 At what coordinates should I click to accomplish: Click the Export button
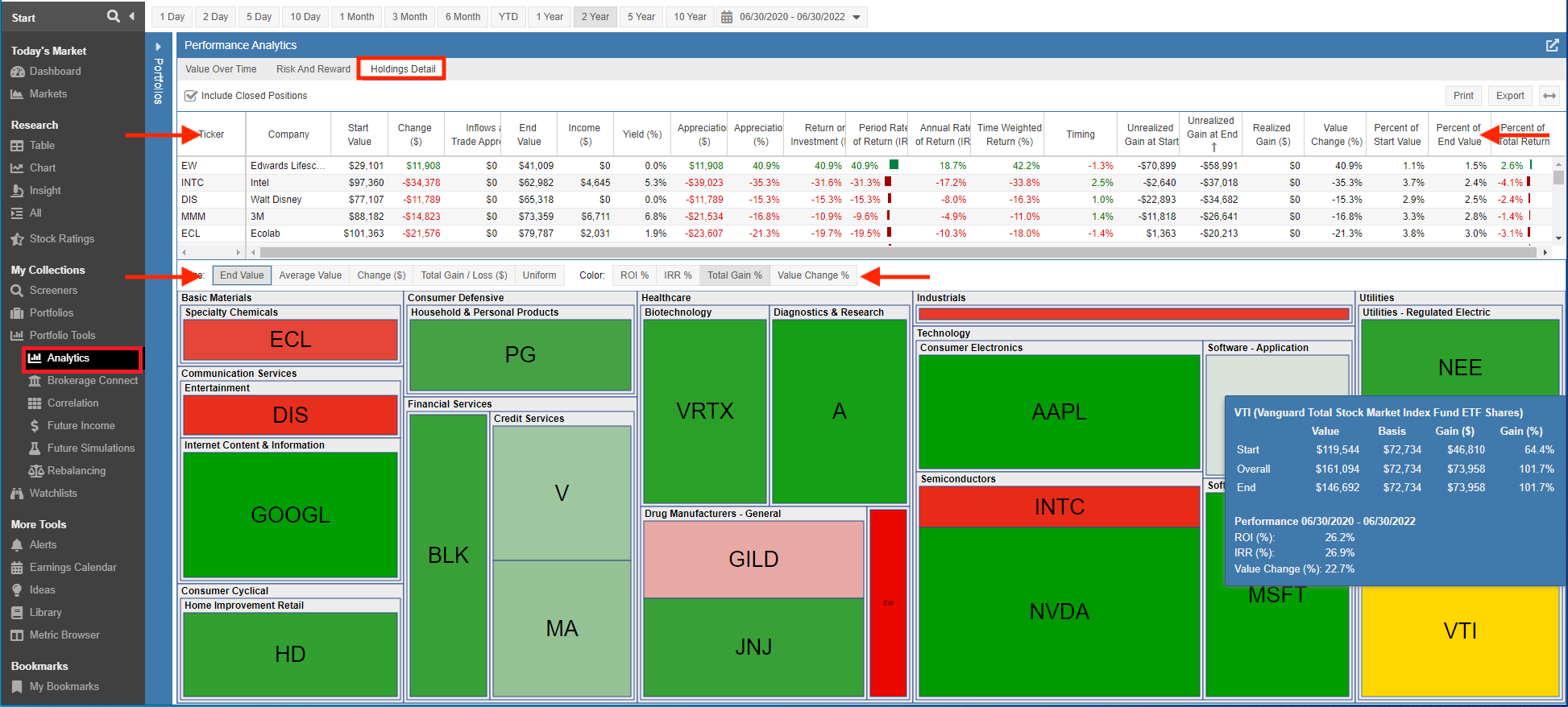(1510, 96)
